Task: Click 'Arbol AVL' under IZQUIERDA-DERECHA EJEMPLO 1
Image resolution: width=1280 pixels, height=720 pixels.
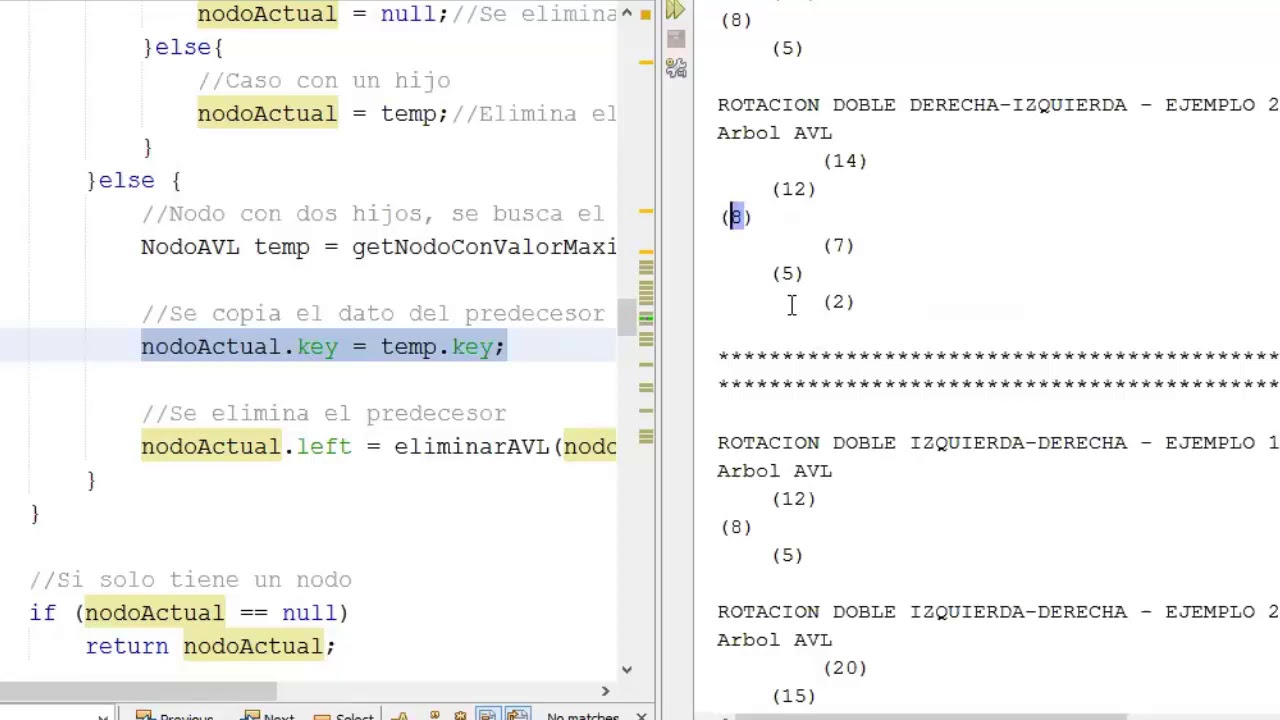Action: (x=775, y=471)
